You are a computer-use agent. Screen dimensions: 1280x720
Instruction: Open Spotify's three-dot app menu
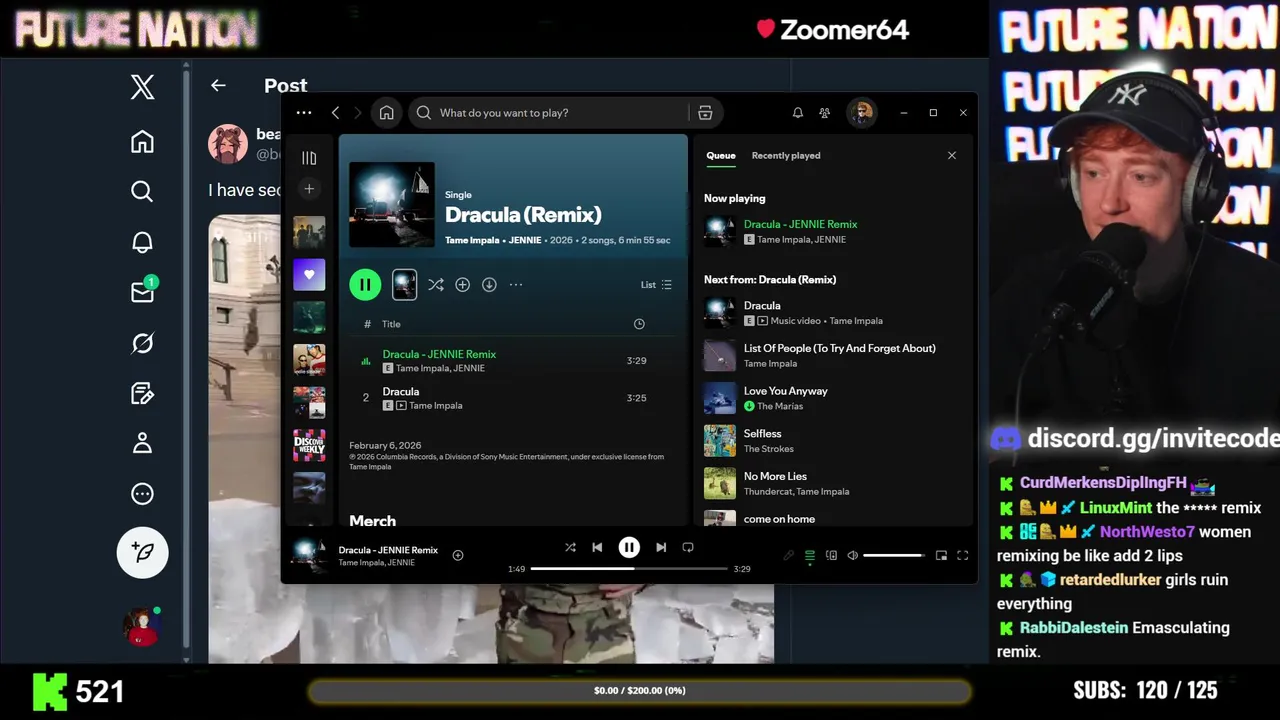304,113
